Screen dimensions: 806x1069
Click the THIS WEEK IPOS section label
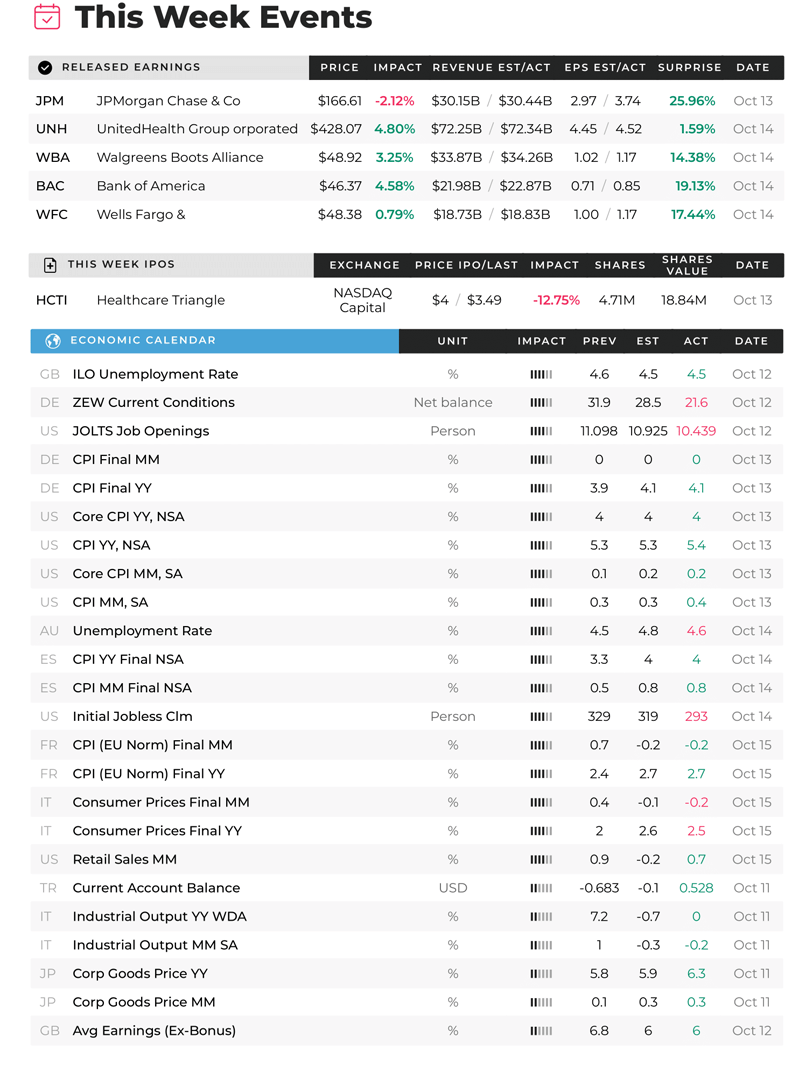(121, 265)
